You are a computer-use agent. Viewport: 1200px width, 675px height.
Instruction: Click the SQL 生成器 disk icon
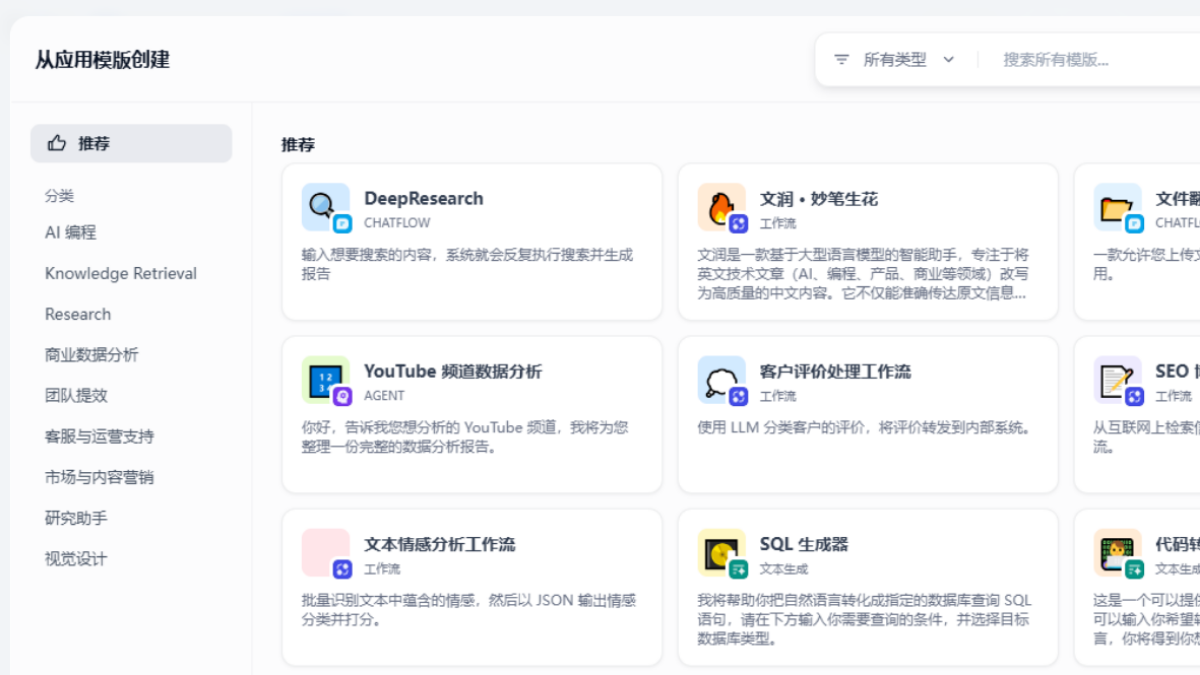(x=721, y=553)
